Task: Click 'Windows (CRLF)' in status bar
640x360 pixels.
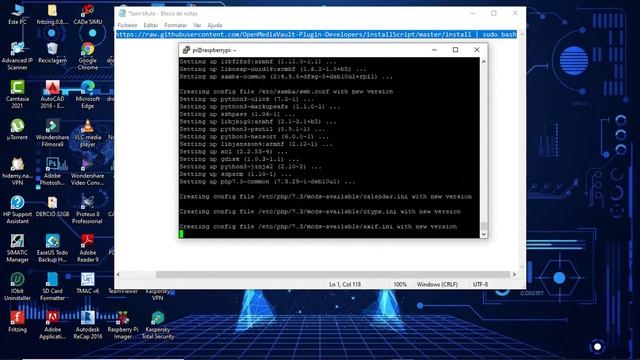Action: coord(437,284)
